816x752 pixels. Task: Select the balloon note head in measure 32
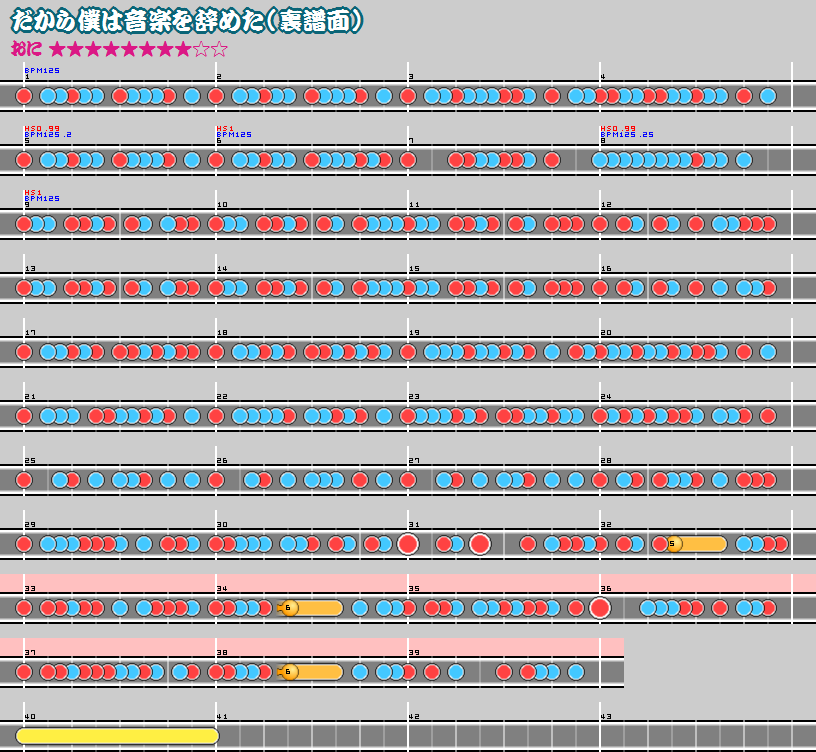click(x=673, y=544)
